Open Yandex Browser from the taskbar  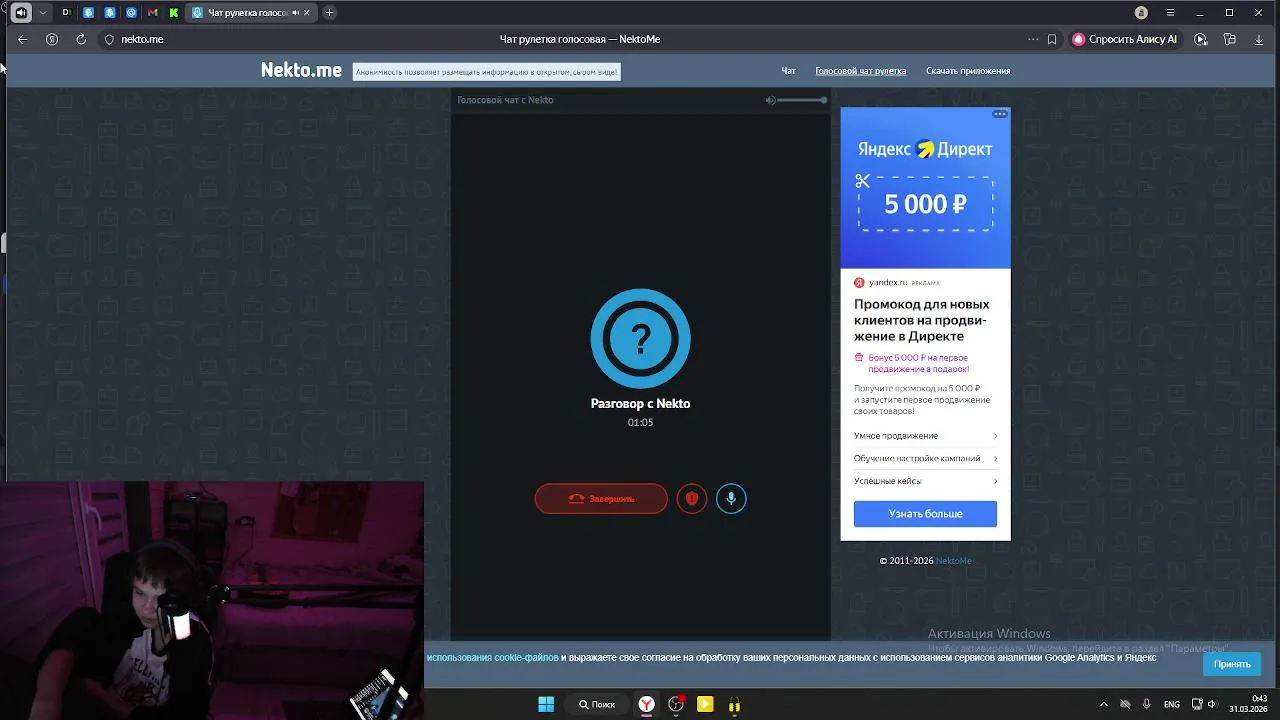tap(647, 704)
